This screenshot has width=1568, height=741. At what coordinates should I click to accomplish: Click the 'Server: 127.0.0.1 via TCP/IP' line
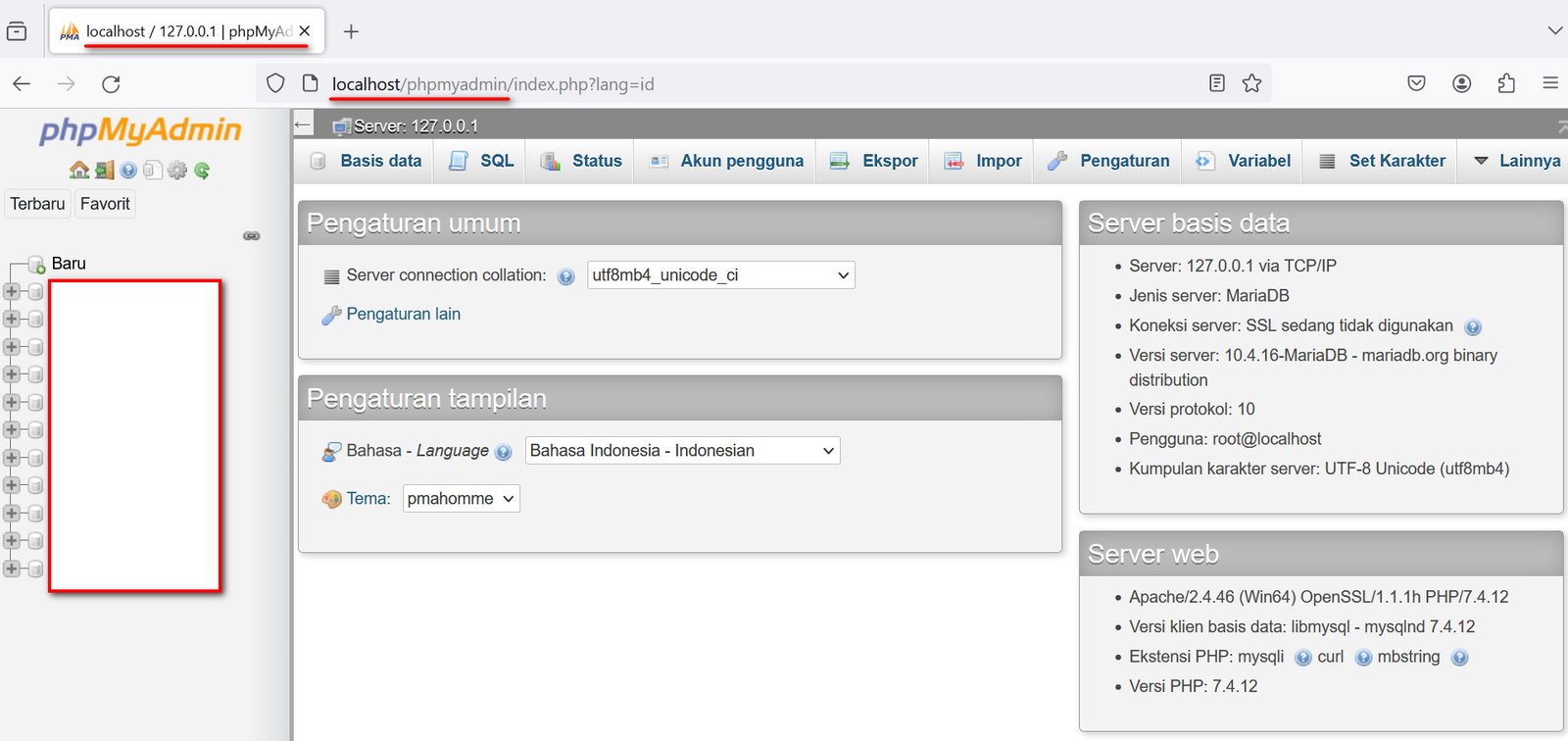[x=1233, y=267]
